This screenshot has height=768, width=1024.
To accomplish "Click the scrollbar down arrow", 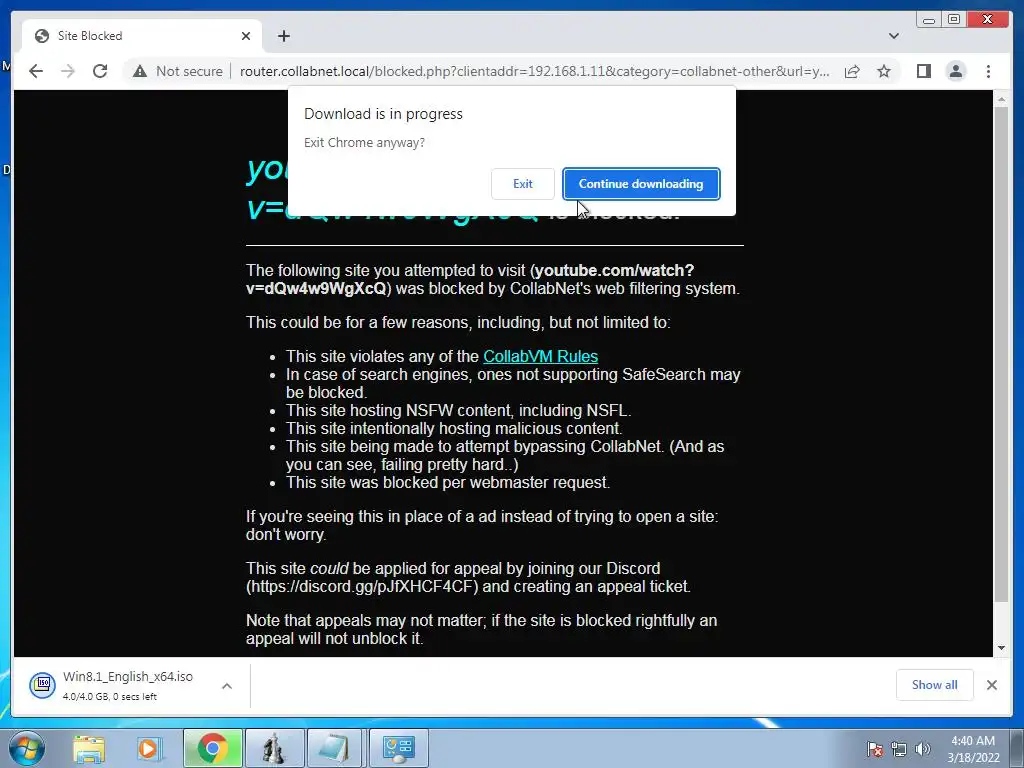I will click(1001, 648).
